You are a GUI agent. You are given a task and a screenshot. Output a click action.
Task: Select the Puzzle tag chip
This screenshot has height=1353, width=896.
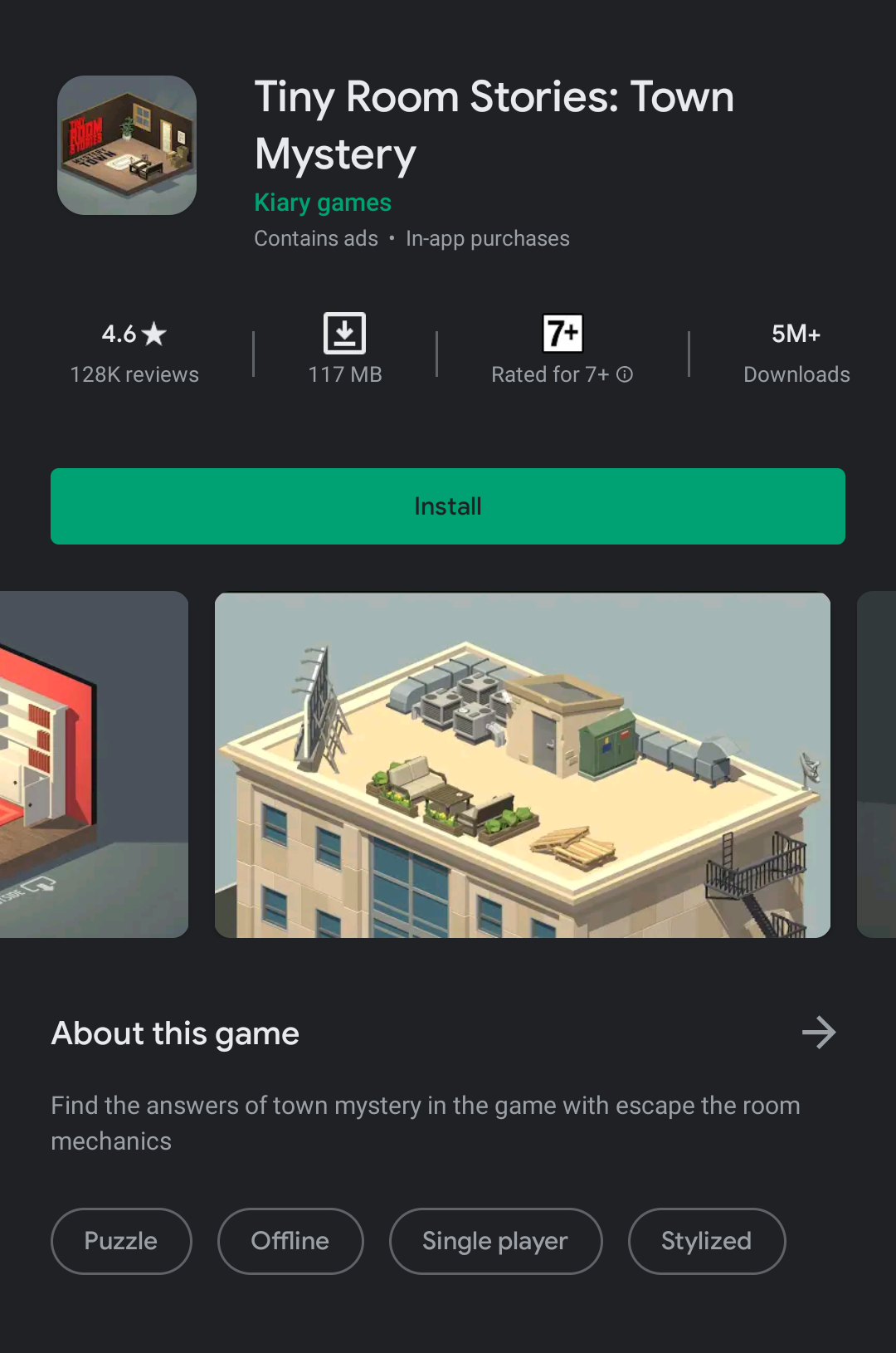121,1241
